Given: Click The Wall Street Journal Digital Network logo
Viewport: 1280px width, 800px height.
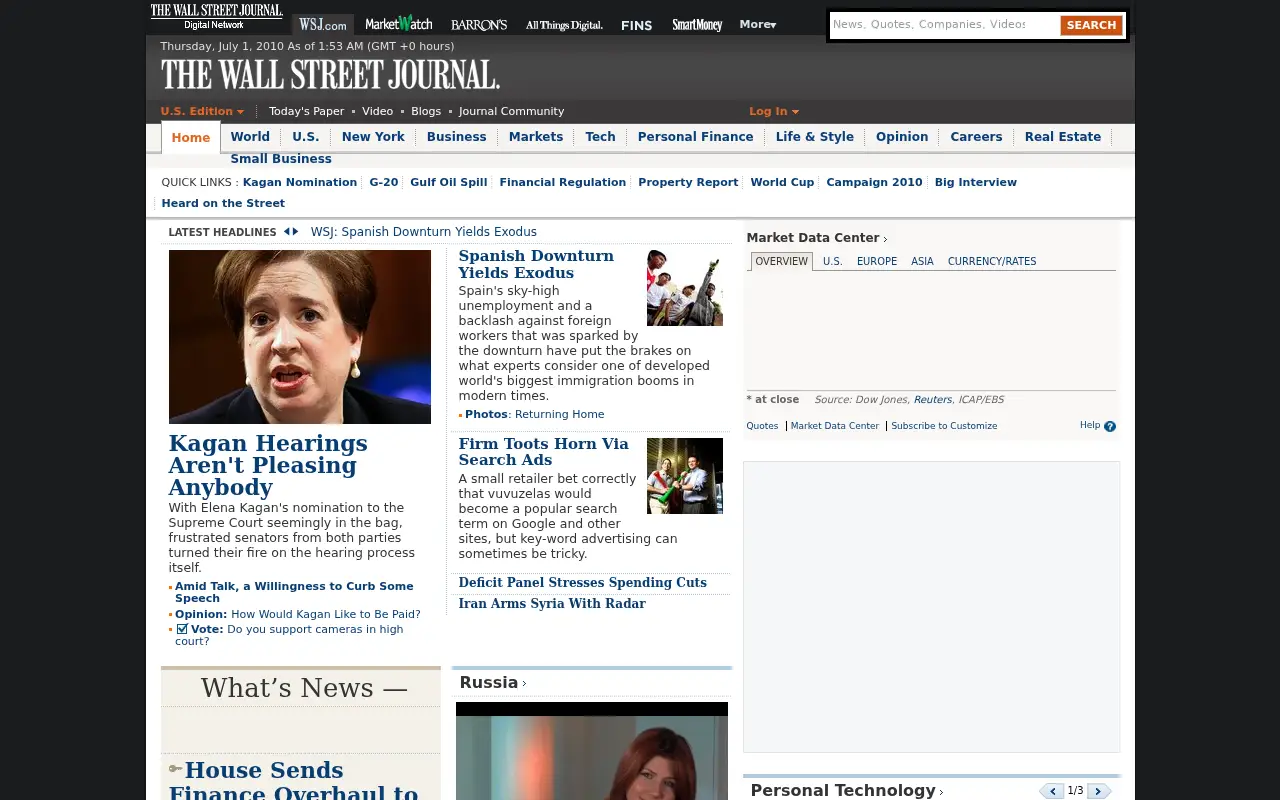Looking at the screenshot, I should pos(216,17).
